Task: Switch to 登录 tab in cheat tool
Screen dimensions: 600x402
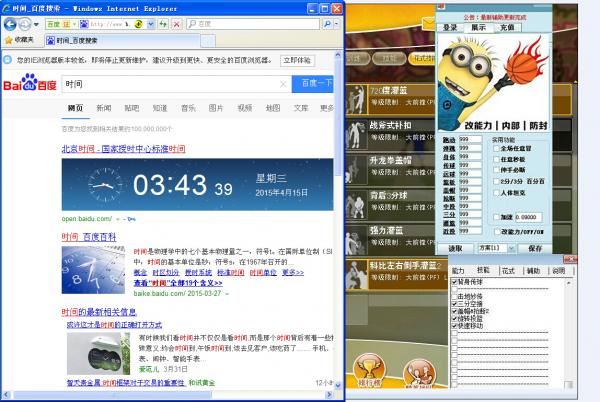Action: [x=450, y=28]
